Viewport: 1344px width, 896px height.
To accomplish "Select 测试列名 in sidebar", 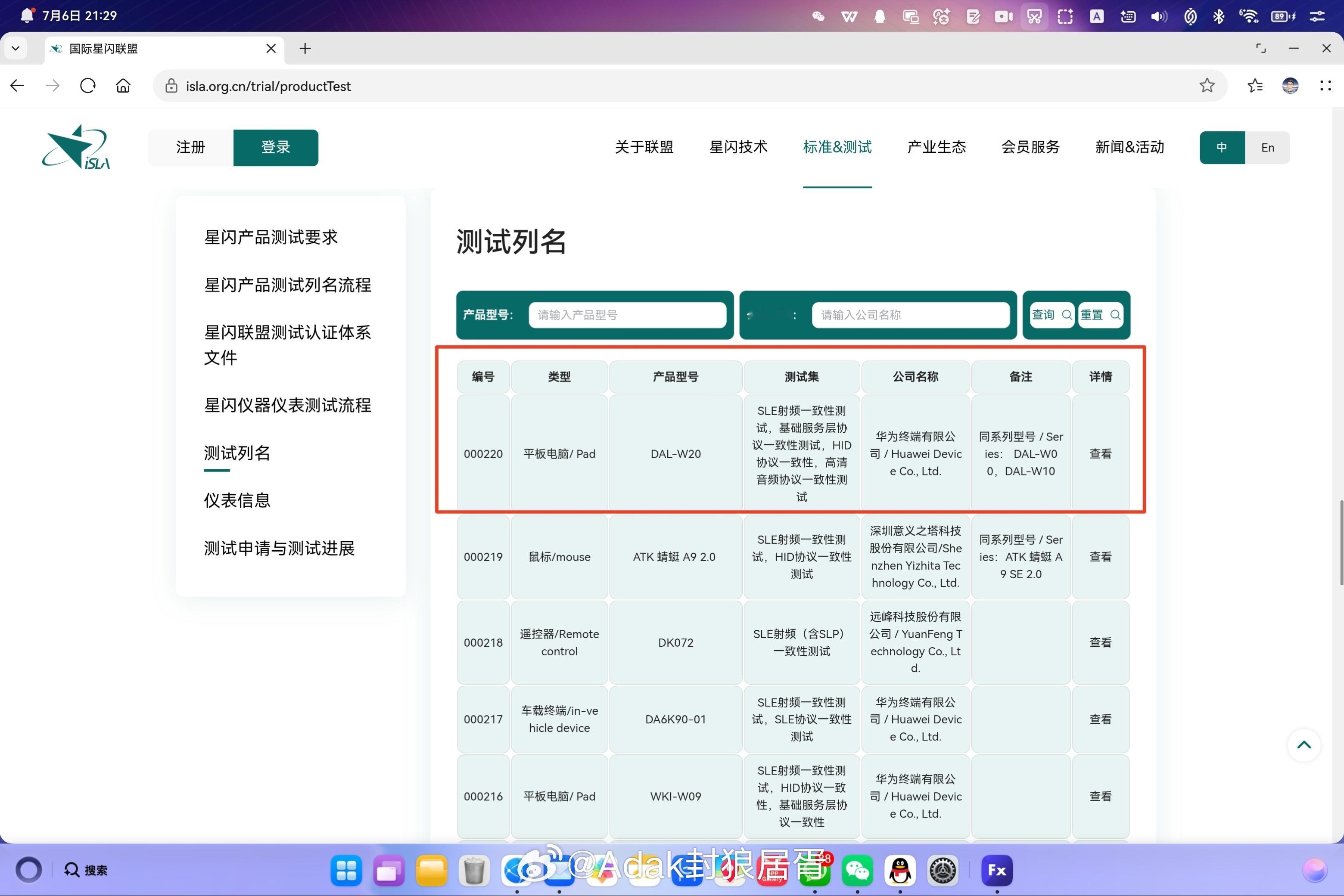I will coord(237,453).
